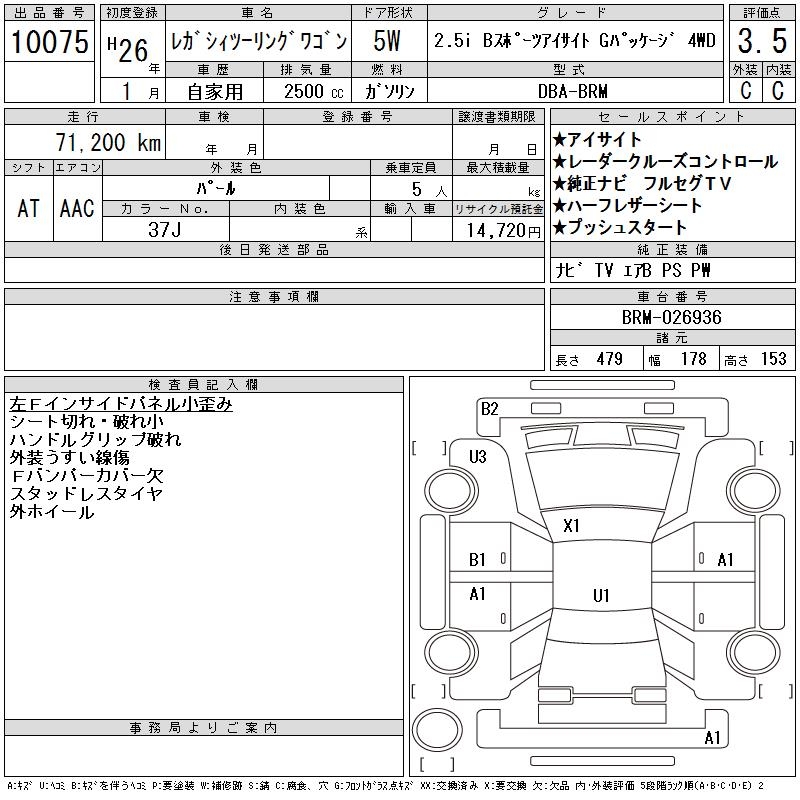Image resolution: width=800 pixels, height=800 pixels.
Task: Select the recycle deposit 14,720円
Action: pyautogui.click(x=499, y=230)
